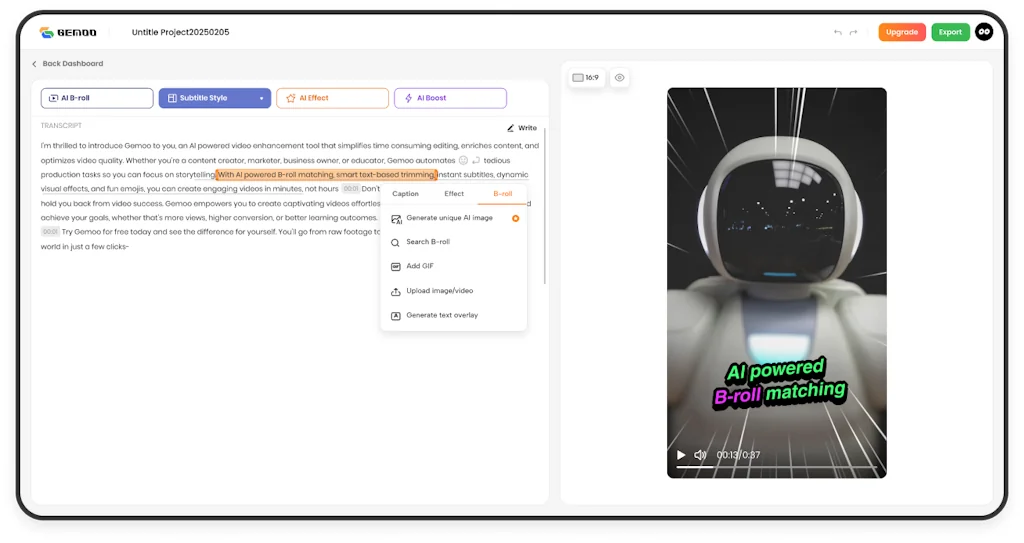Click the undo arrow icon
The image size is (1024, 543).
[838, 32]
